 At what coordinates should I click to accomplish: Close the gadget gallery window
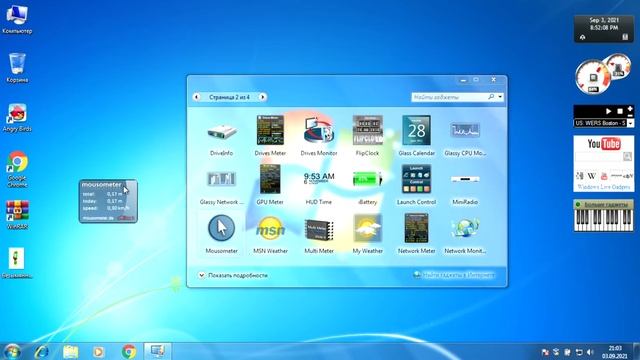click(x=493, y=80)
